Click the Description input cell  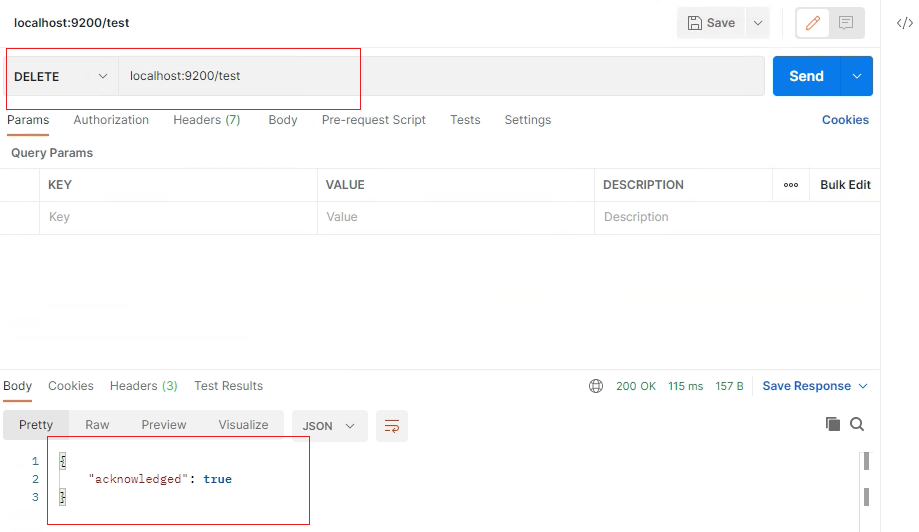point(737,217)
